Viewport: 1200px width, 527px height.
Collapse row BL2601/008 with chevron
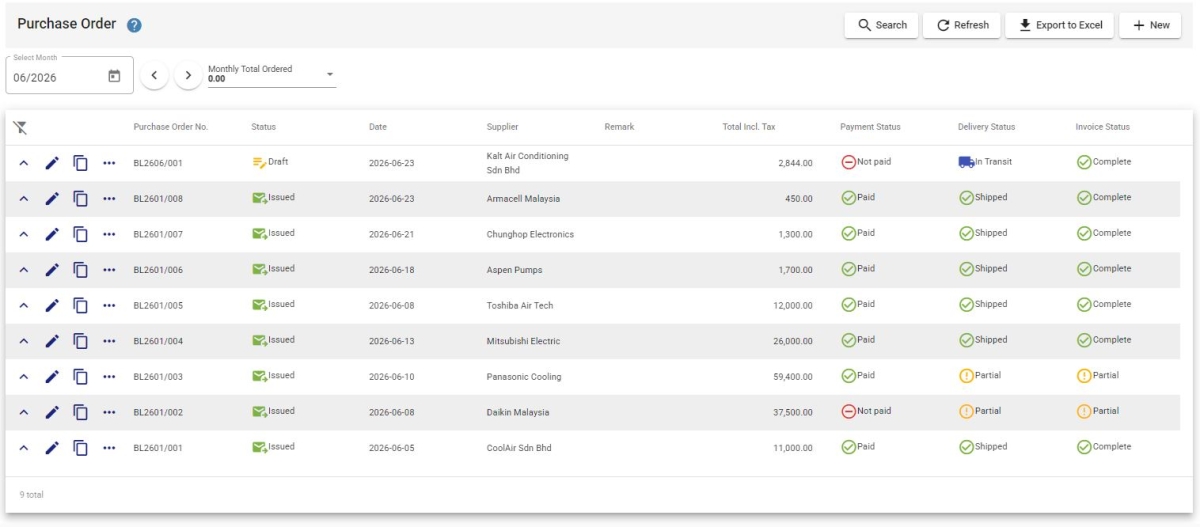[x=24, y=199]
